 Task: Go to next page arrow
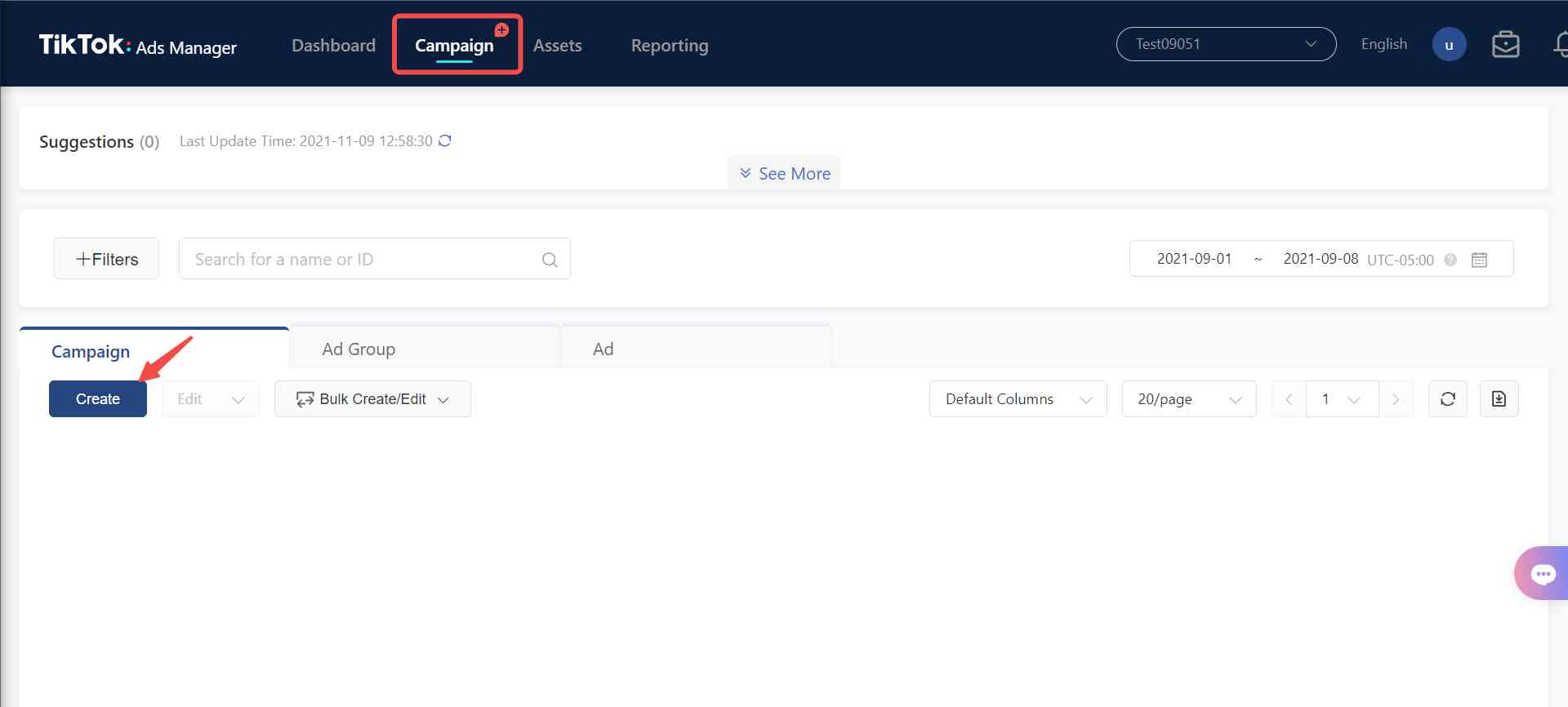click(1396, 399)
